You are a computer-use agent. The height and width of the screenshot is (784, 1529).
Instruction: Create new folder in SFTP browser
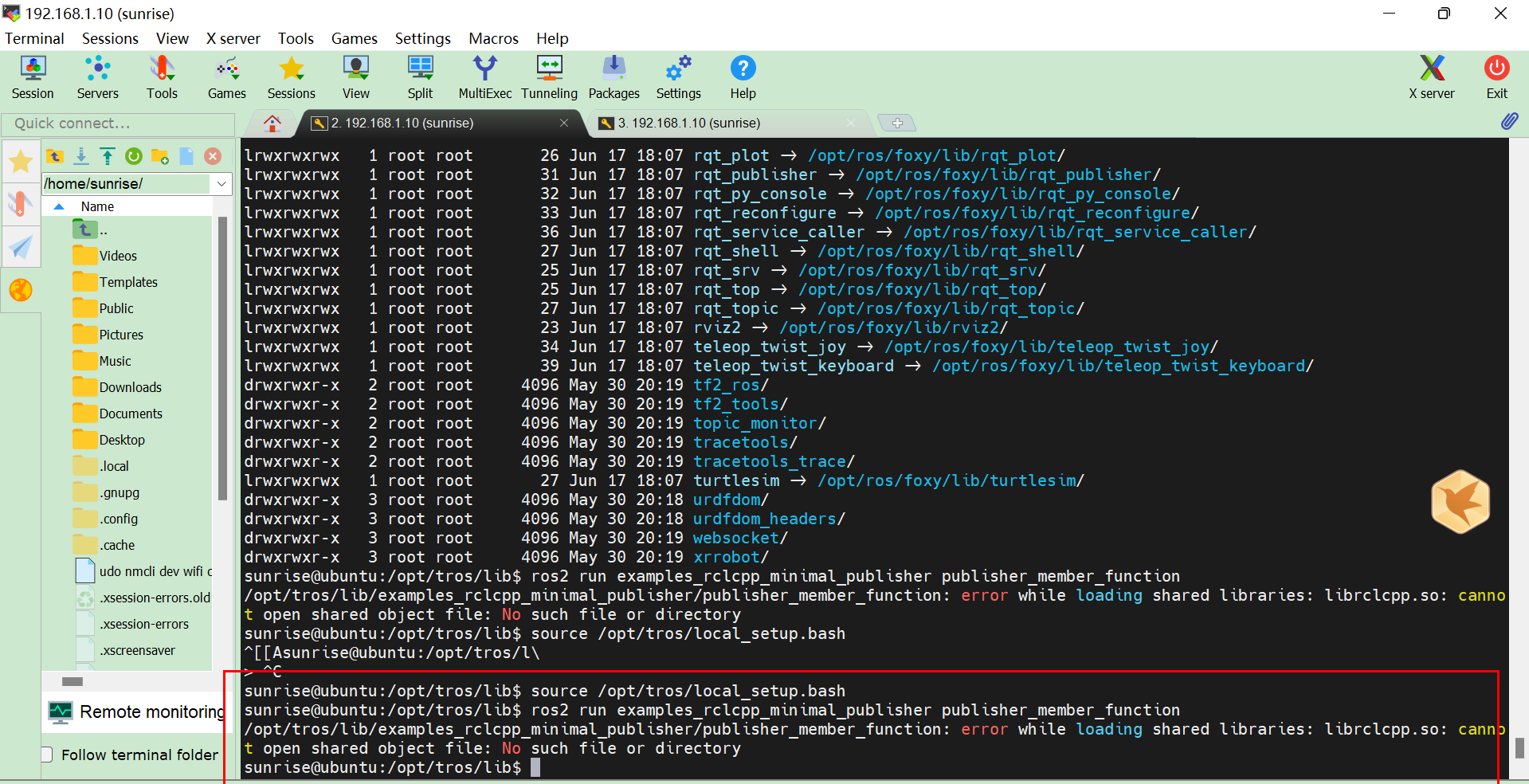pos(160,156)
